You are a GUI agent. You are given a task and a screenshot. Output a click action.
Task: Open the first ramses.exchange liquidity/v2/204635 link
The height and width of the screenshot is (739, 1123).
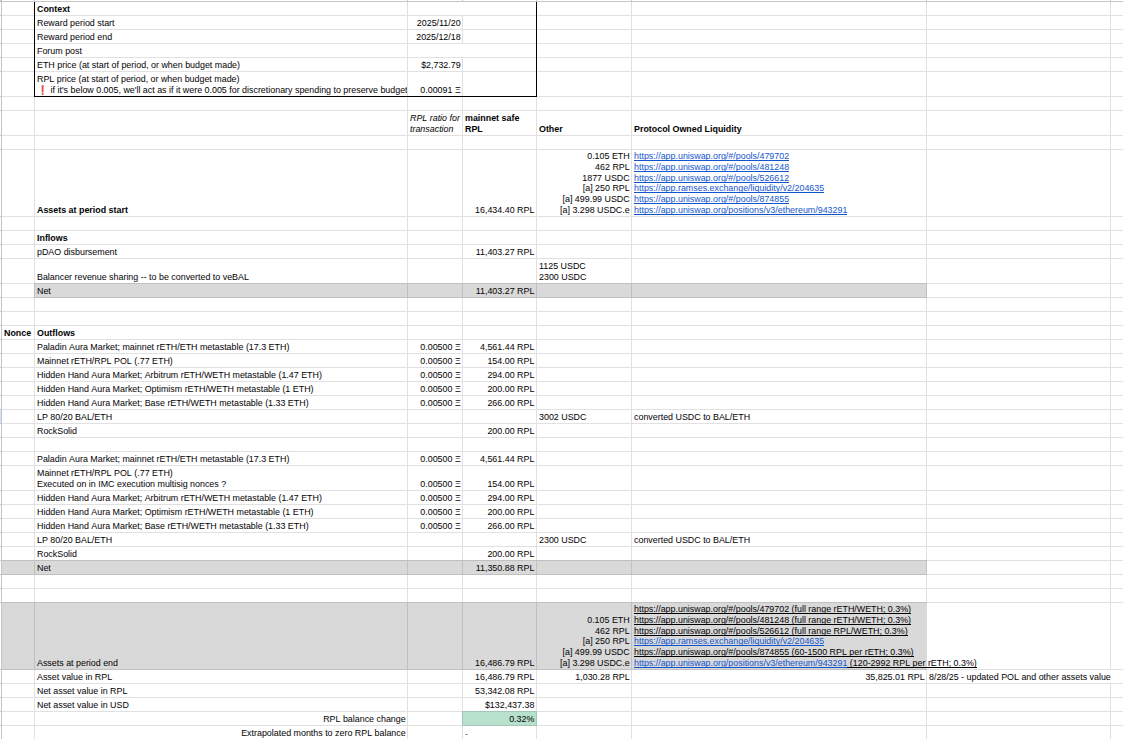tap(729, 188)
